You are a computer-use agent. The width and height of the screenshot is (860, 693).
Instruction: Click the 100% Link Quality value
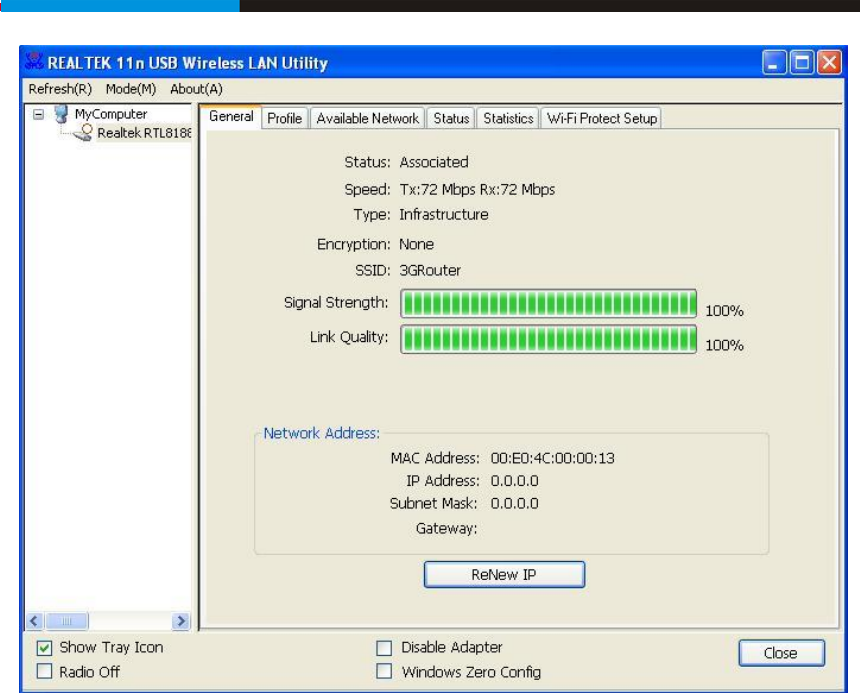click(x=724, y=345)
